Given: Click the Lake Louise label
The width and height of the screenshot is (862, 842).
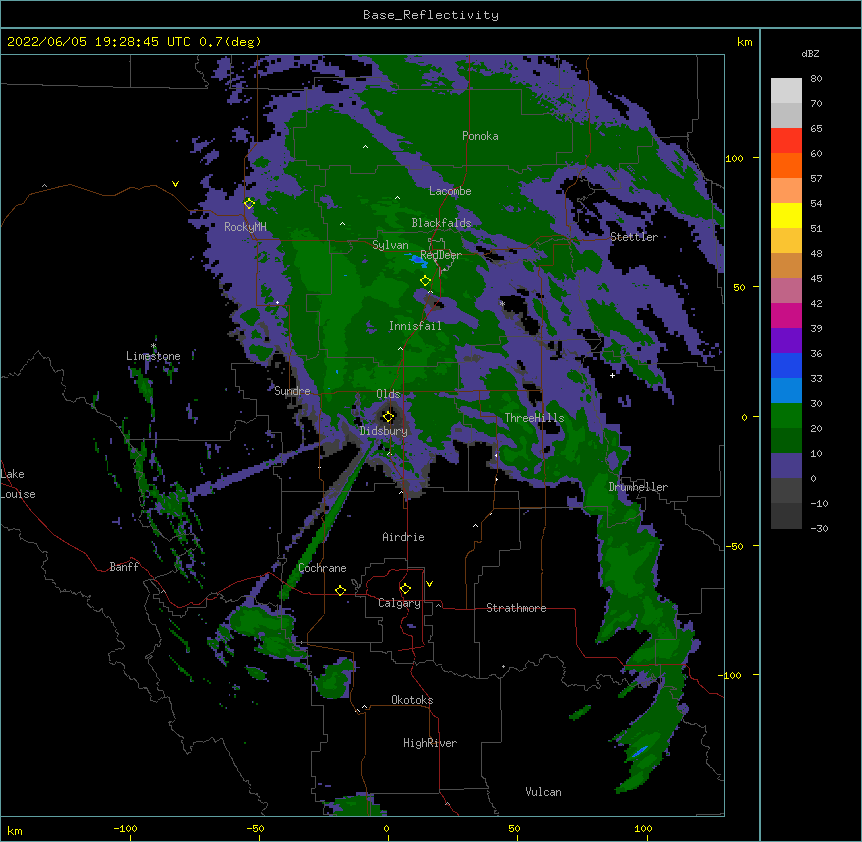Looking at the screenshot, I should pos(18,484).
